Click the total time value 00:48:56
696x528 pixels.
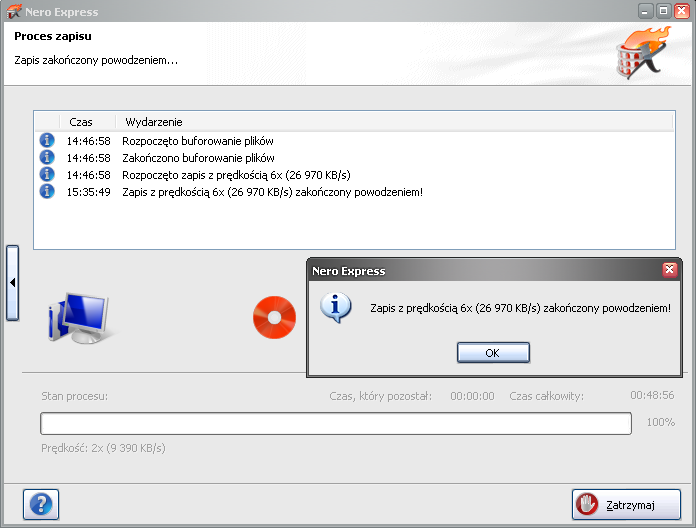(x=652, y=395)
